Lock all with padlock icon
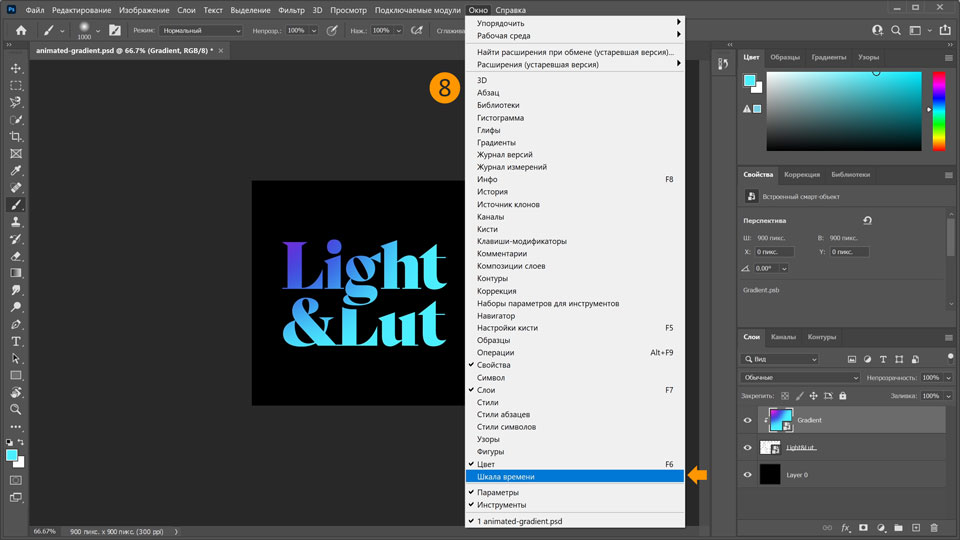This screenshot has height=540, width=960. point(843,396)
